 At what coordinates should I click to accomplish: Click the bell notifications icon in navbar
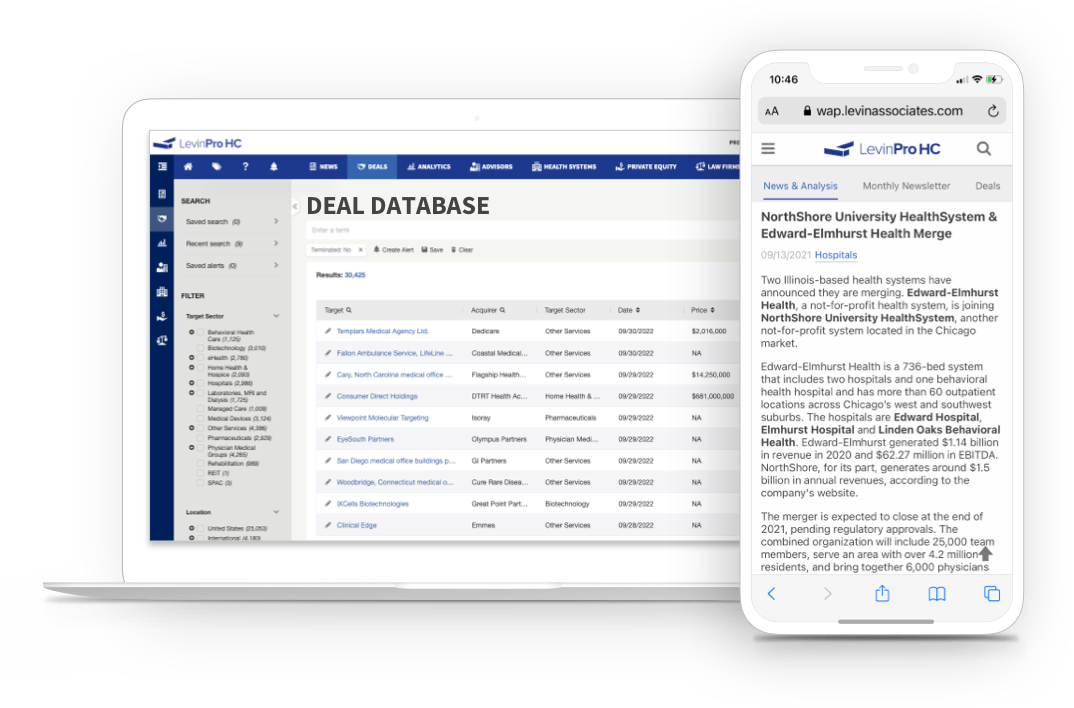[x=274, y=166]
